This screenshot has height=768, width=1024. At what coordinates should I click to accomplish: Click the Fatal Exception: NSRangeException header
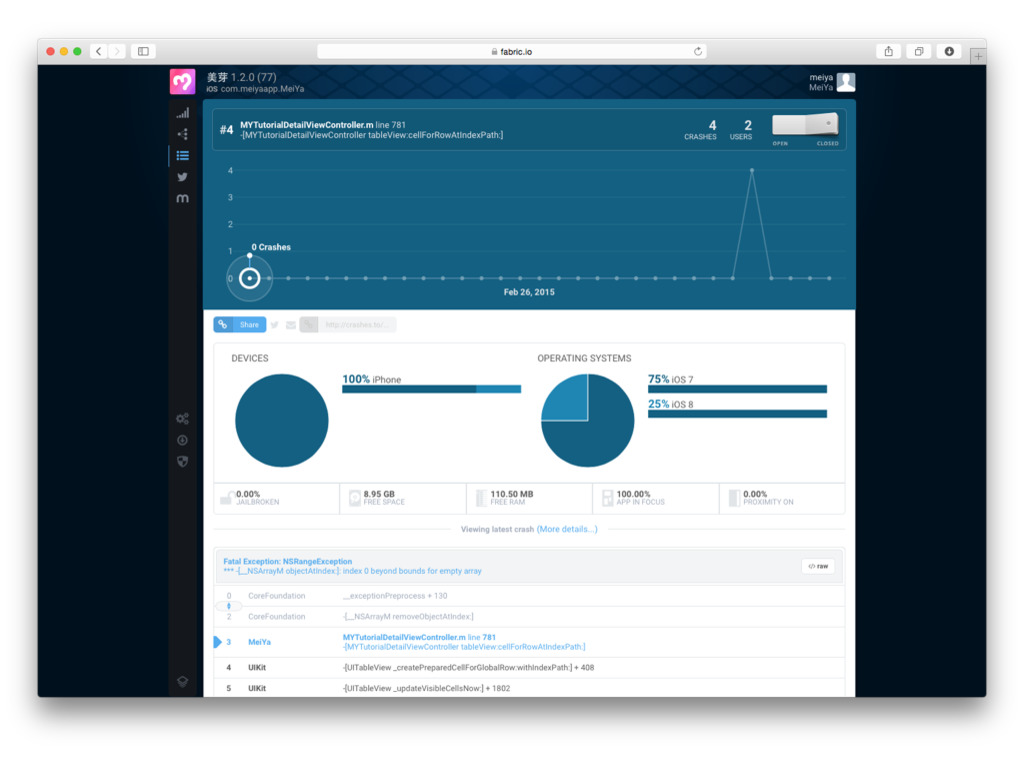287,561
